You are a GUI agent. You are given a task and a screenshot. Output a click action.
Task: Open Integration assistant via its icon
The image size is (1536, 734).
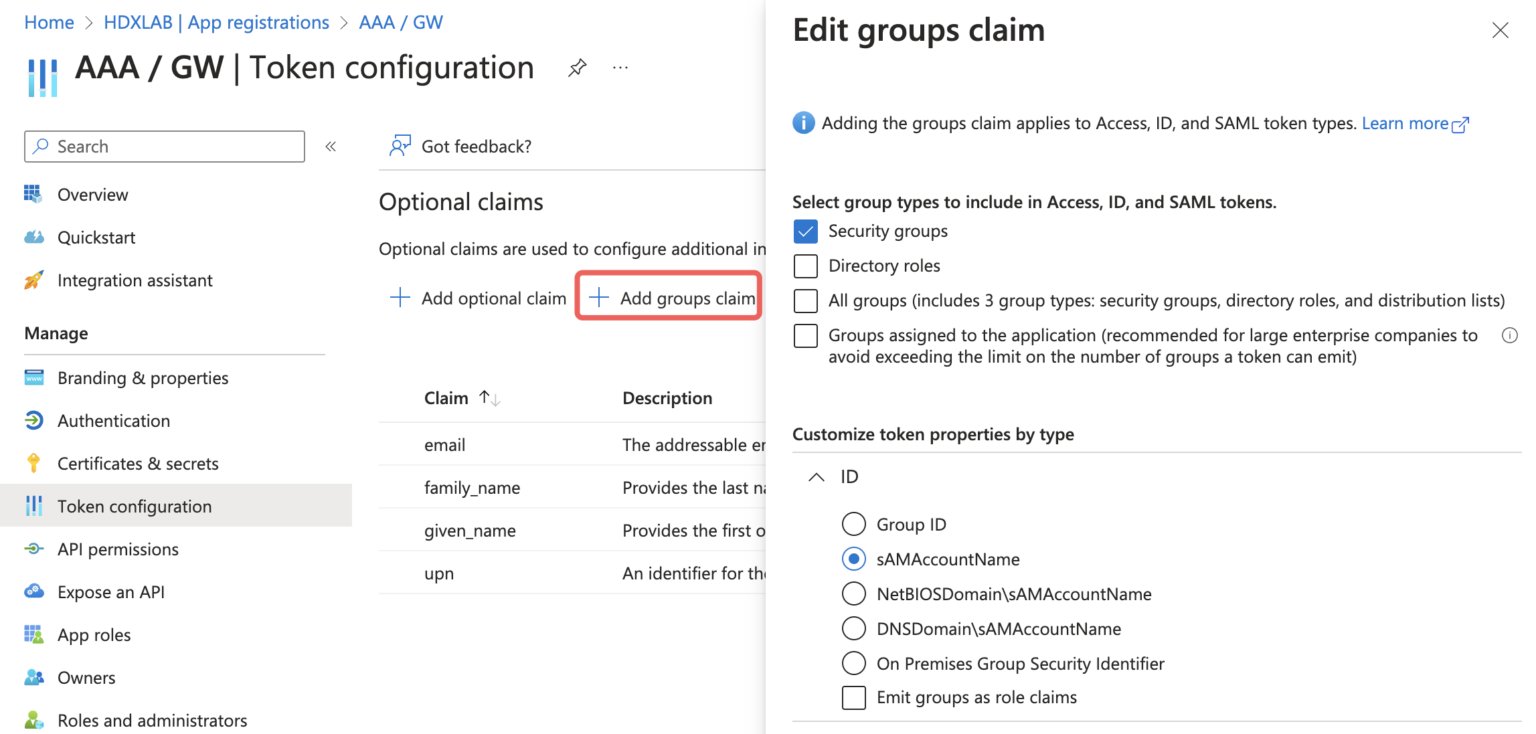[35, 280]
